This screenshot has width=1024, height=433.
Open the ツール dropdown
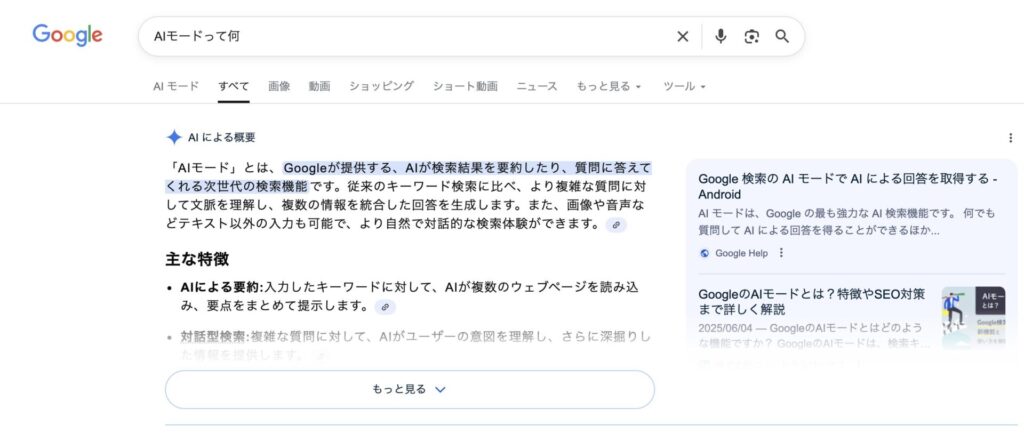point(684,87)
